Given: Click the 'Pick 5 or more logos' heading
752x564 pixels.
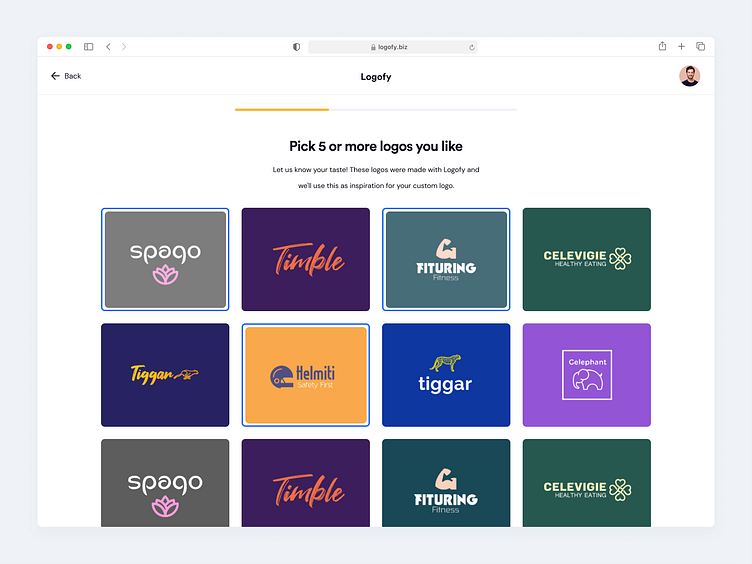Looking at the screenshot, I should coord(376,146).
